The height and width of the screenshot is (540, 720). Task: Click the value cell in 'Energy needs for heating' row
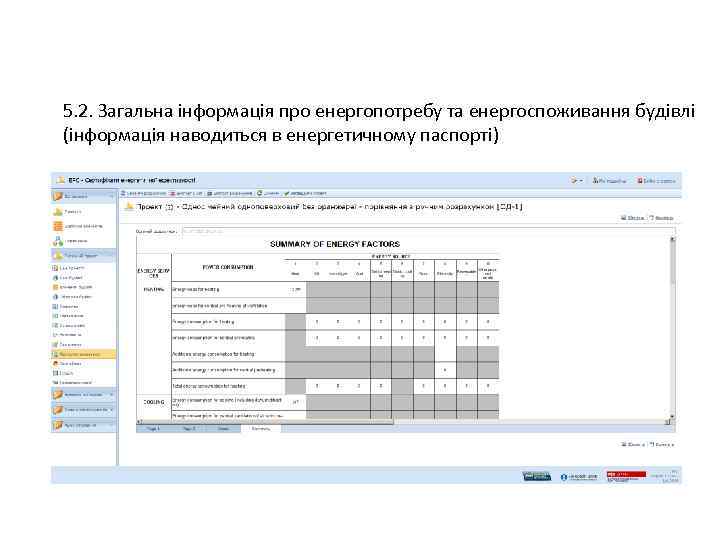pos(296,290)
